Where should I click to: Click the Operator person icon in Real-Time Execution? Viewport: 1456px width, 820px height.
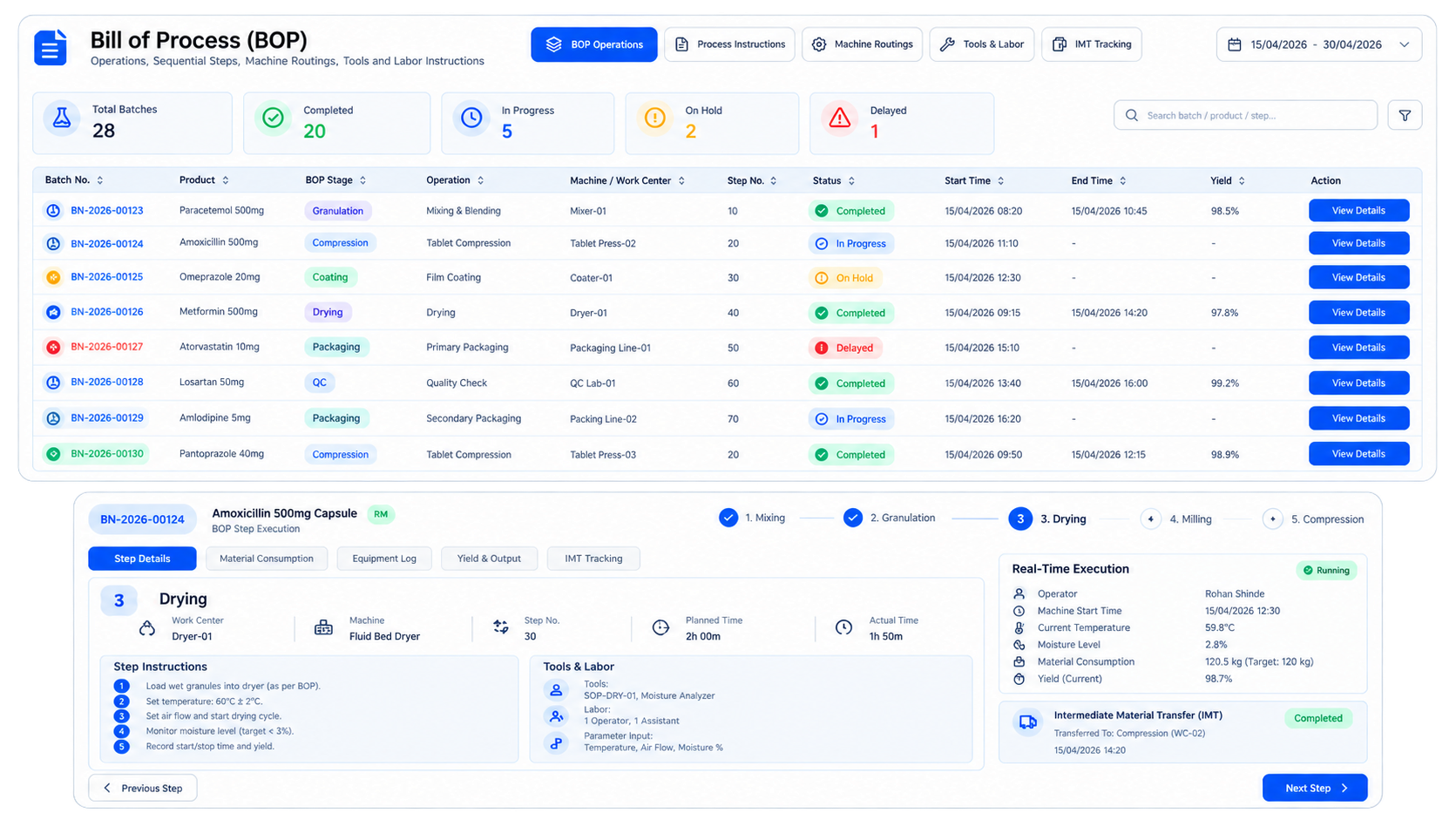click(x=1019, y=593)
